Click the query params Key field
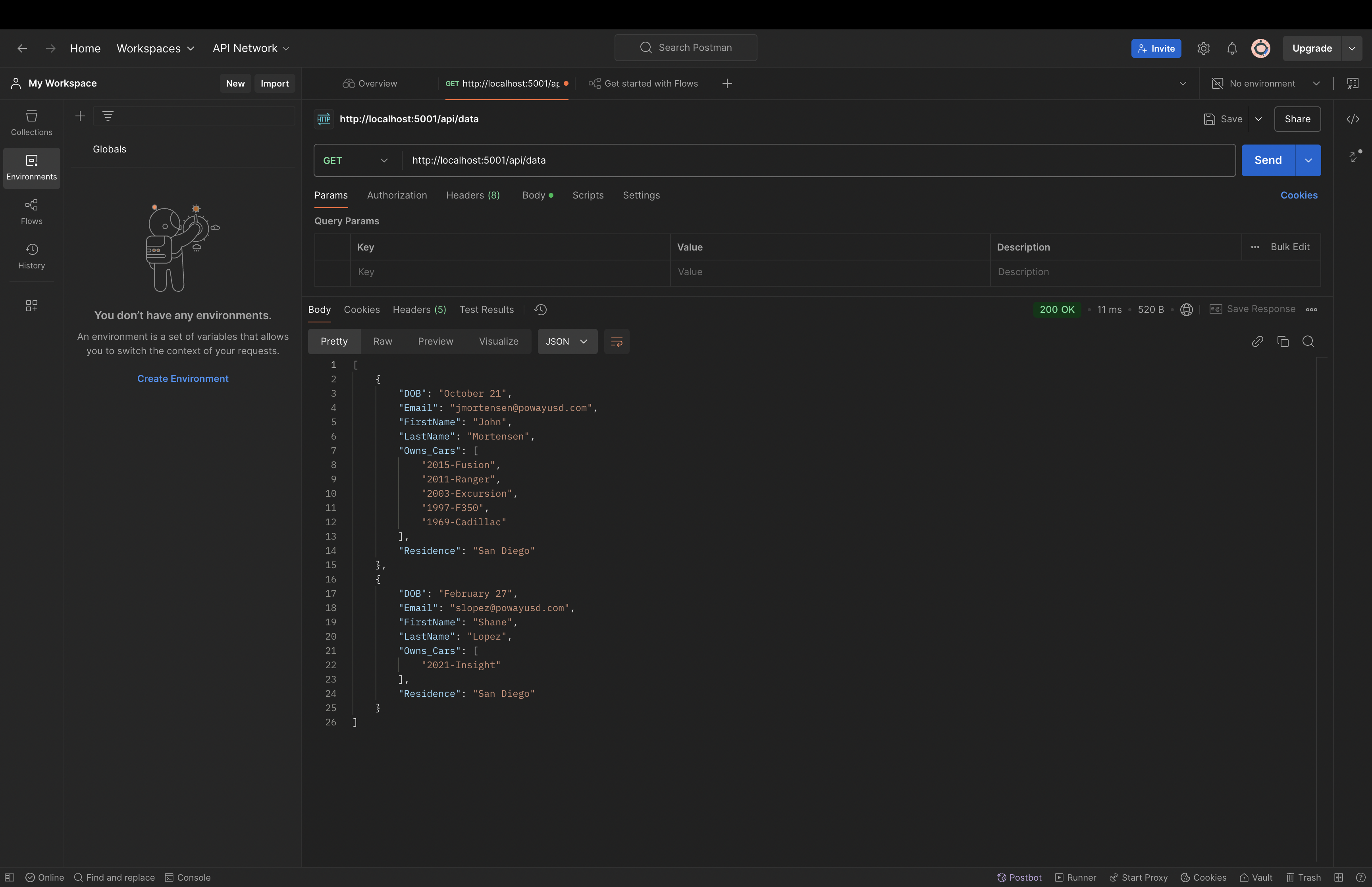1372x887 pixels. pyautogui.click(x=509, y=272)
